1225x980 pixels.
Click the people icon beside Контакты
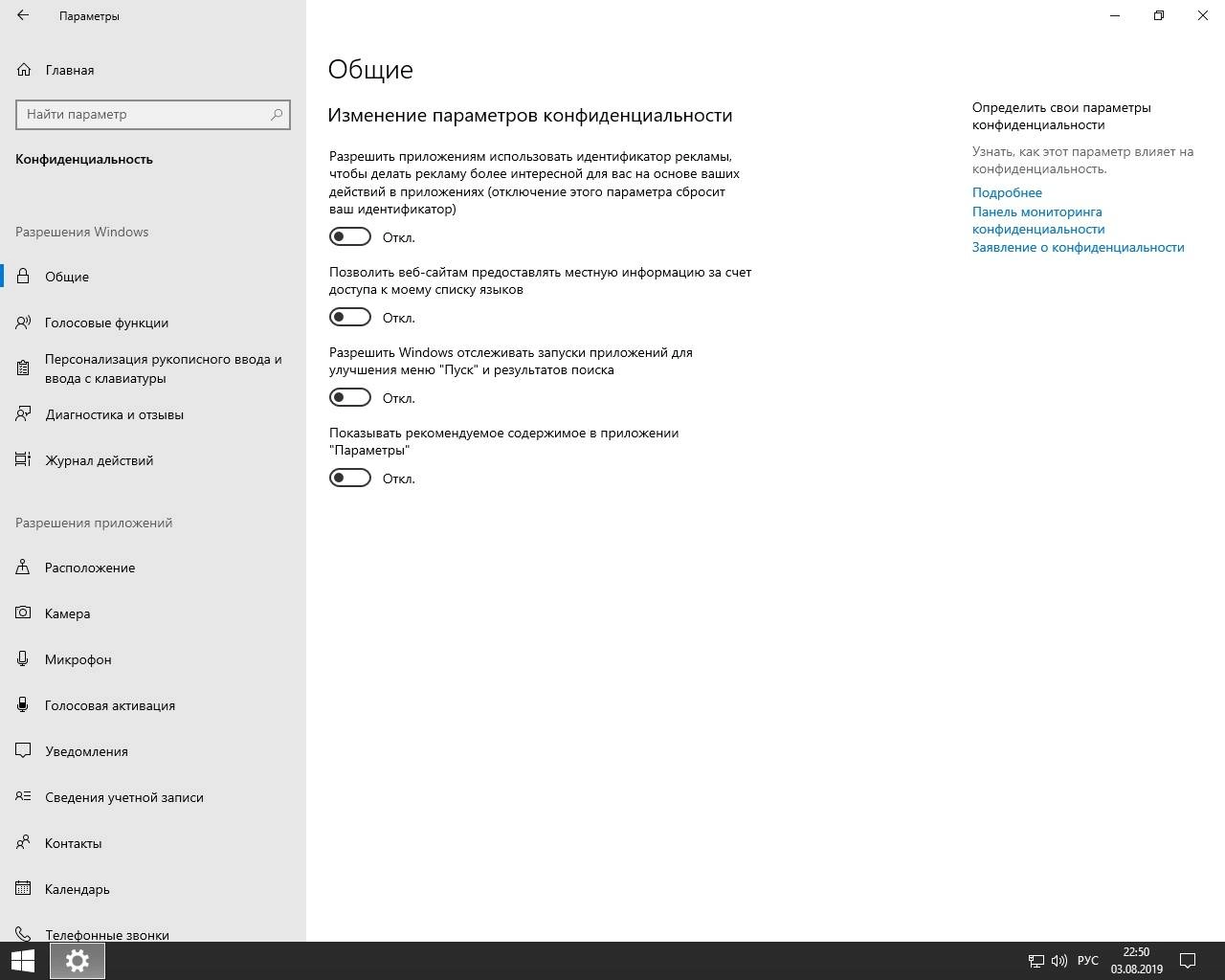(x=23, y=843)
